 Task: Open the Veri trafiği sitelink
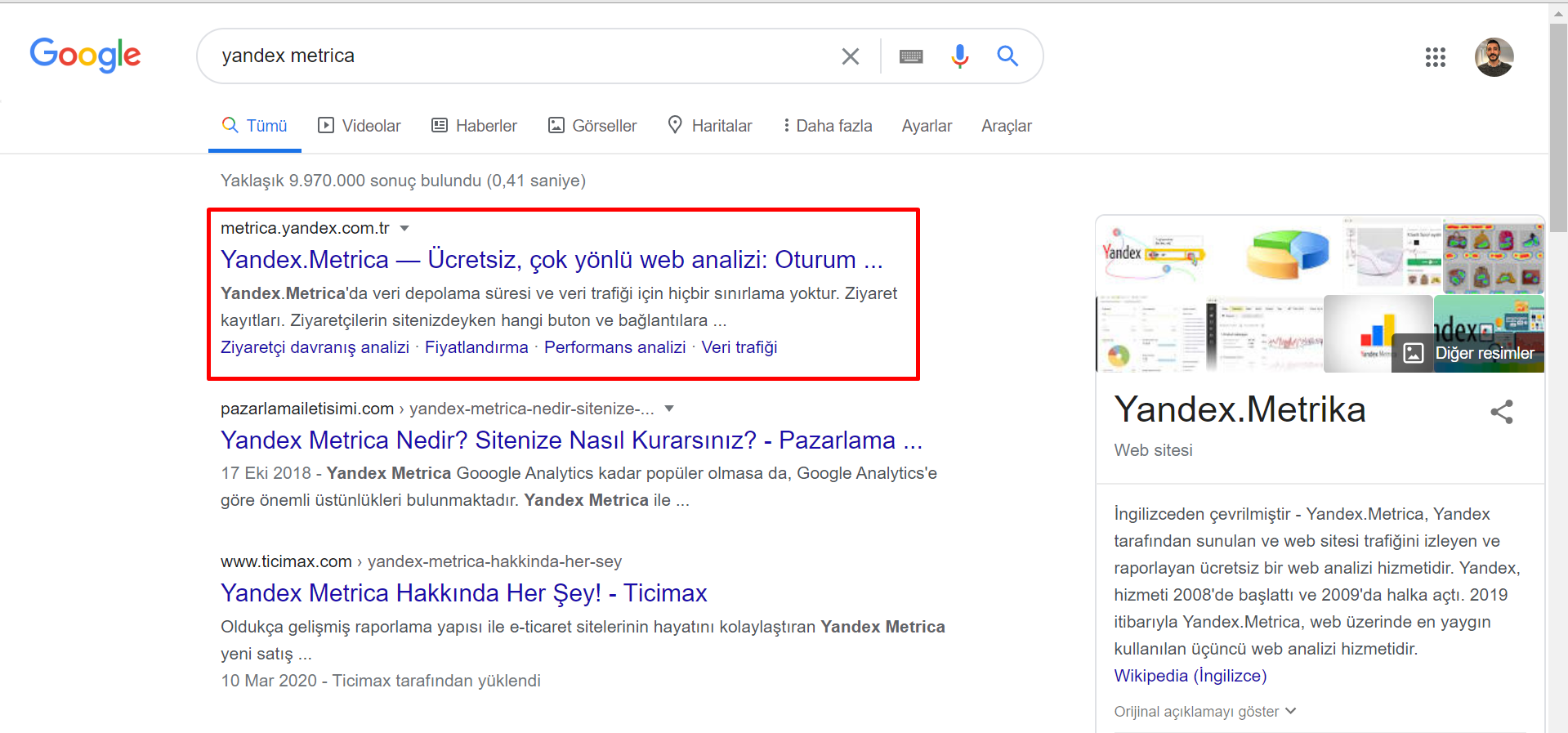[739, 347]
